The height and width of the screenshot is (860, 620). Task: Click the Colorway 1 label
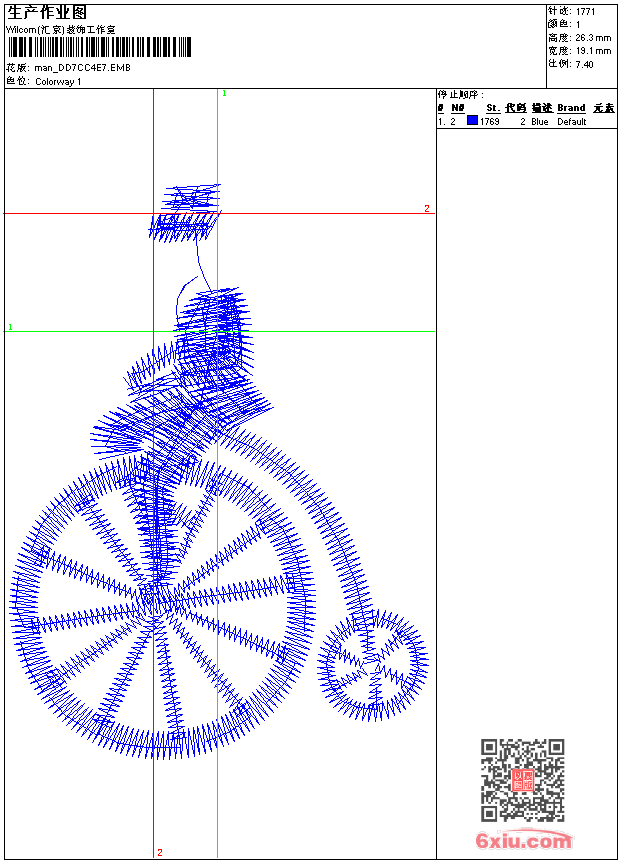point(58,81)
